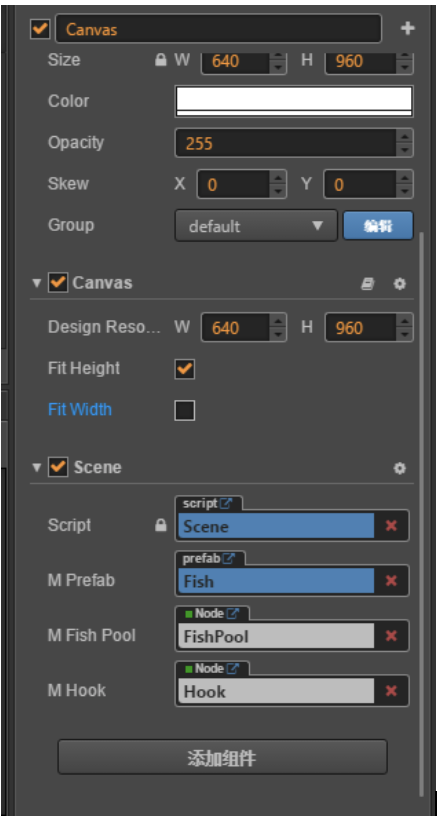Remove the Fish prefab reference
442x816 pixels.
(x=392, y=581)
